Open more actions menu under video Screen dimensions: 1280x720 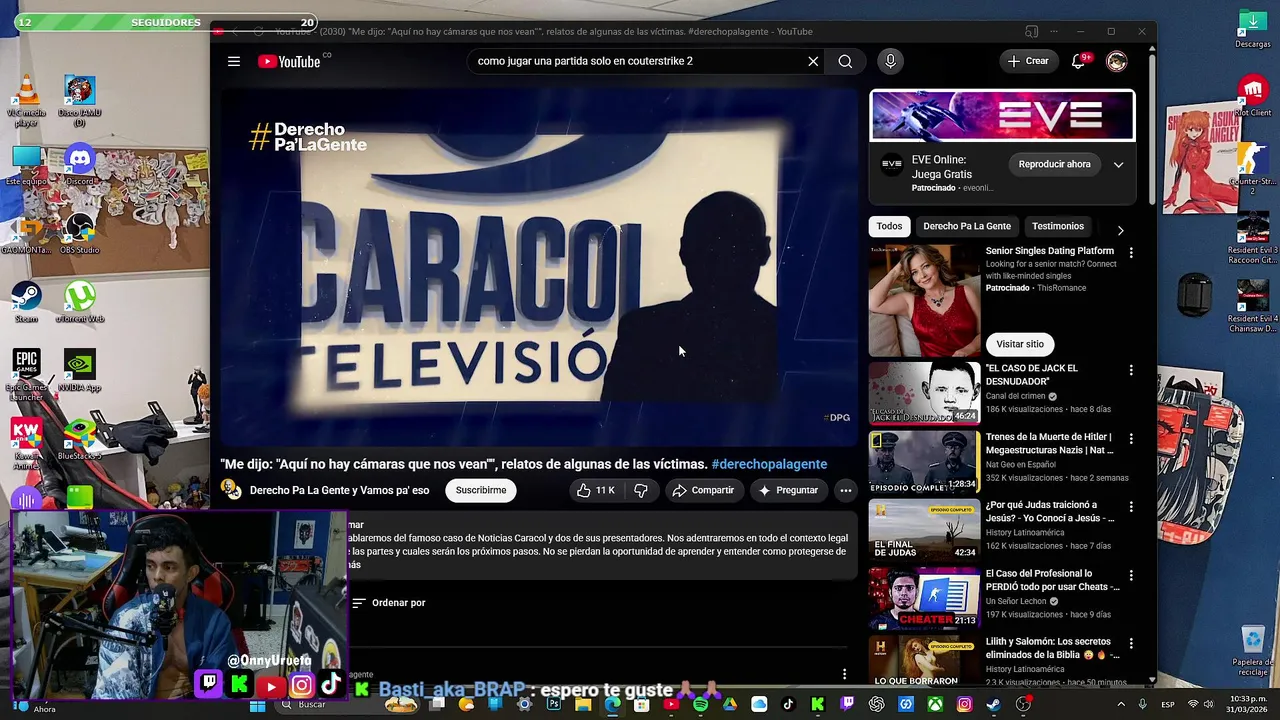tap(845, 490)
